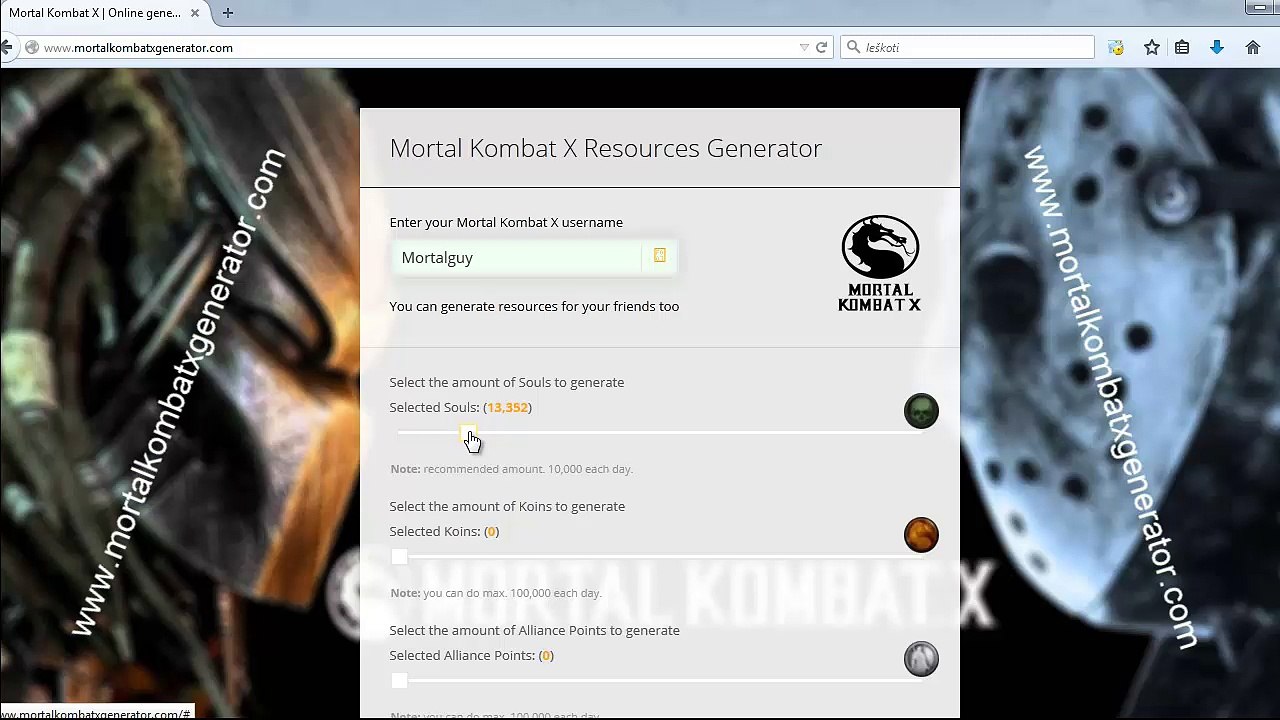Click the note 'recommended amount. 10,000 each day'
This screenshot has width=1280, height=720.
pyautogui.click(x=511, y=469)
